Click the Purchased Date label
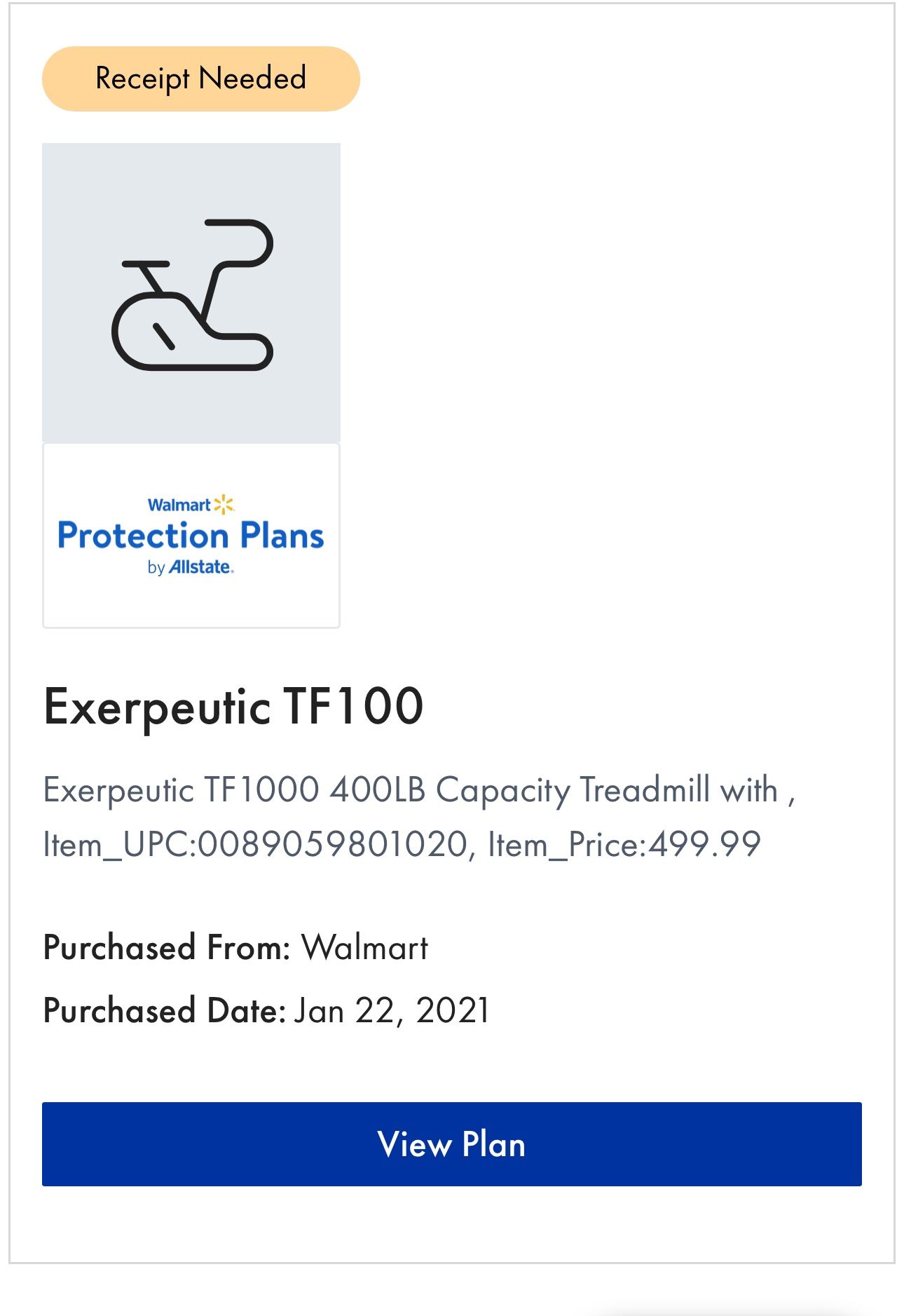904x1316 pixels. coord(165,1010)
